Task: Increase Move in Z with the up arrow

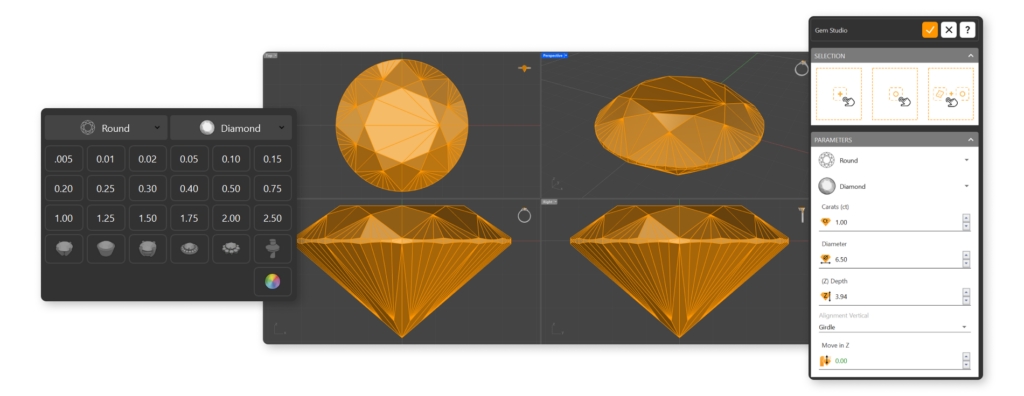Action: (966, 356)
